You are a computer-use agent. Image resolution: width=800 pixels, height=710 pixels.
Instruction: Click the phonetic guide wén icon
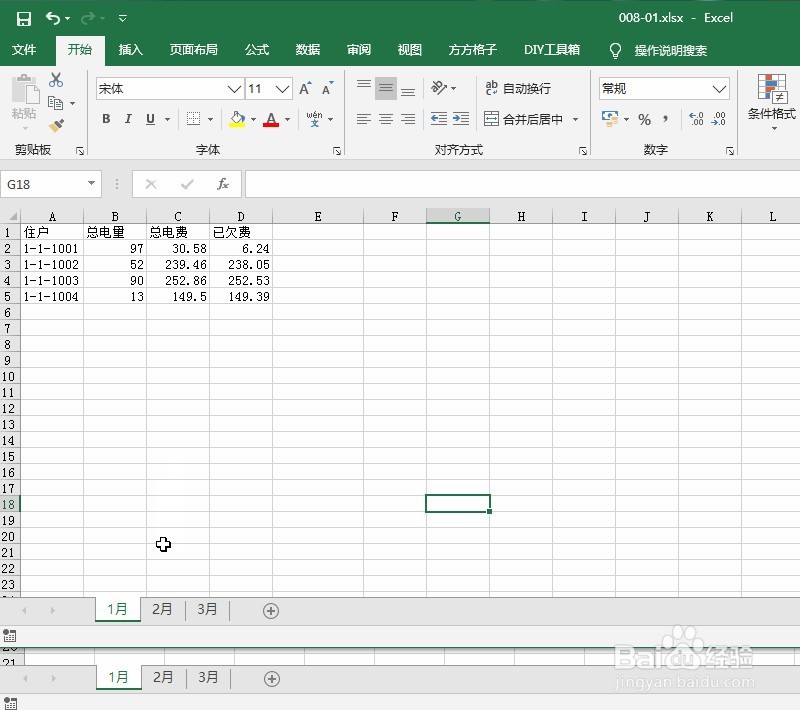tap(314, 119)
